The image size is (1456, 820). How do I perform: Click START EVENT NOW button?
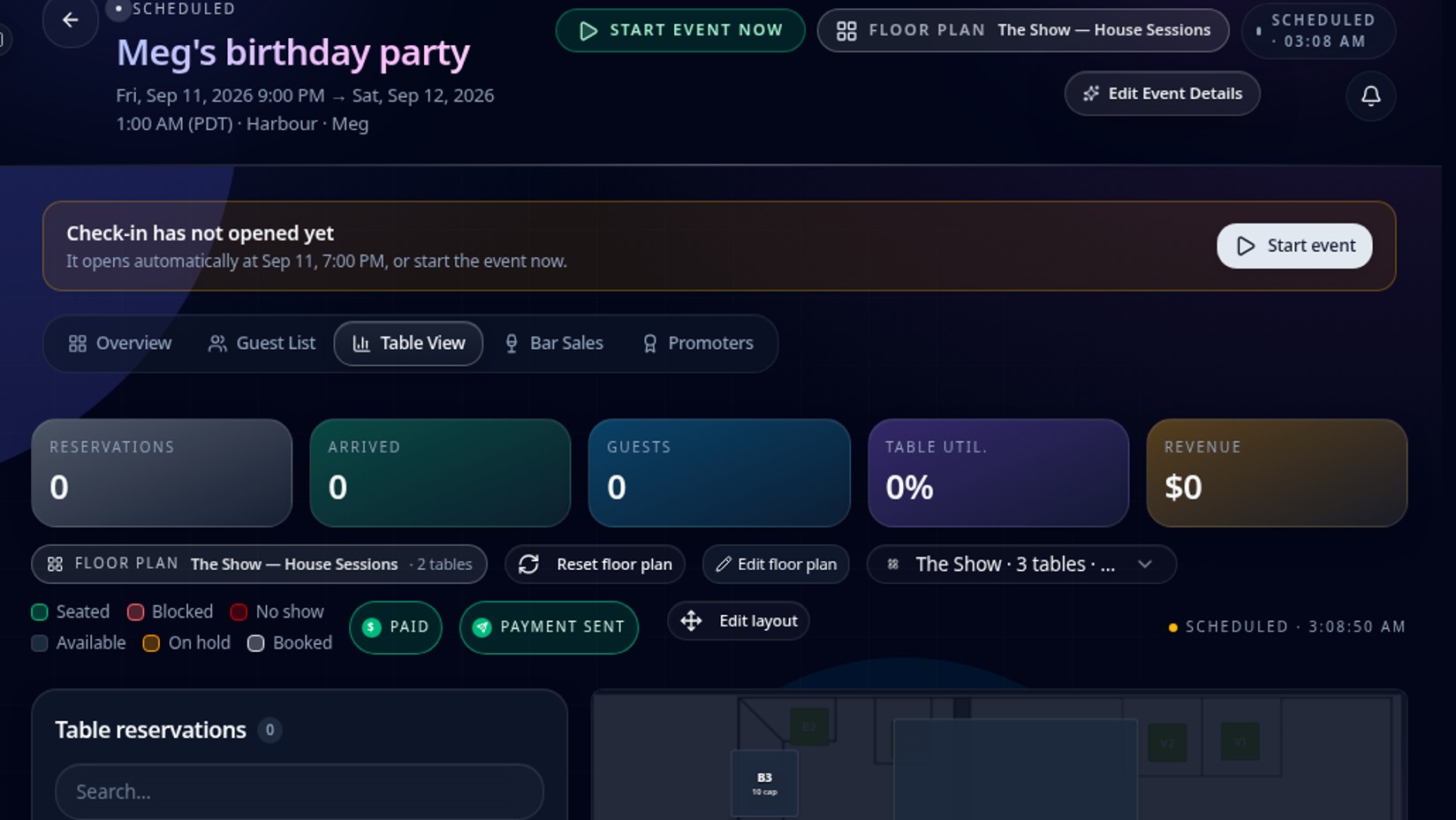[680, 31]
